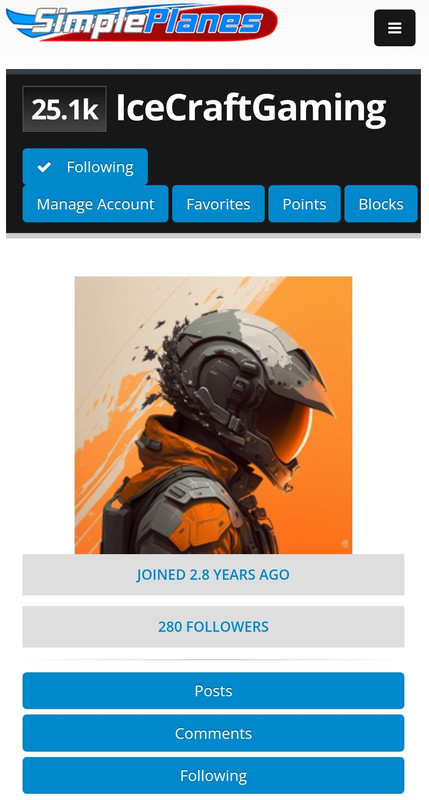Click the IceCraftGaming username heading
429x800 pixels.
[x=251, y=109]
